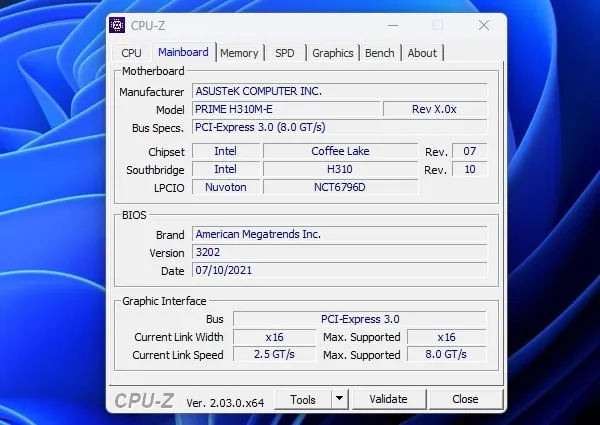The height and width of the screenshot is (425, 600).
Task: Click the Chipset vendor Intel field
Action: (226, 151)
